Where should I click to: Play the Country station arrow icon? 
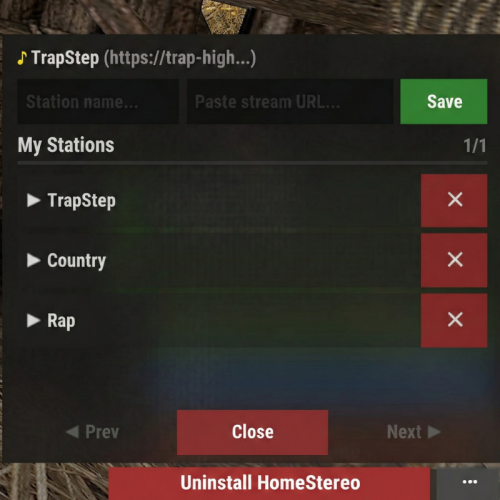click(33, 260)
